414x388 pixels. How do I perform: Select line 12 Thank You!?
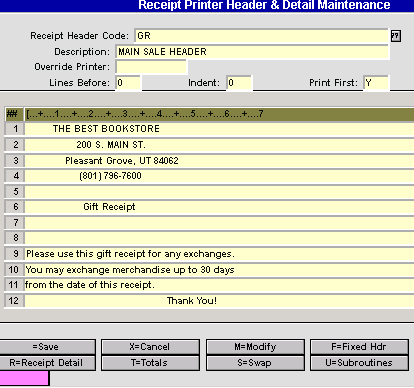coord(219,301)
